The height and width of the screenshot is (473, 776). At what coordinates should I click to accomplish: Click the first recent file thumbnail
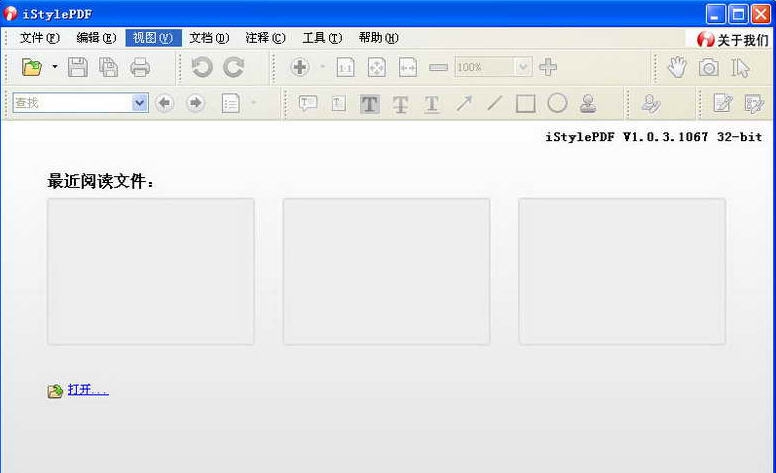click(x=151, y=272)
